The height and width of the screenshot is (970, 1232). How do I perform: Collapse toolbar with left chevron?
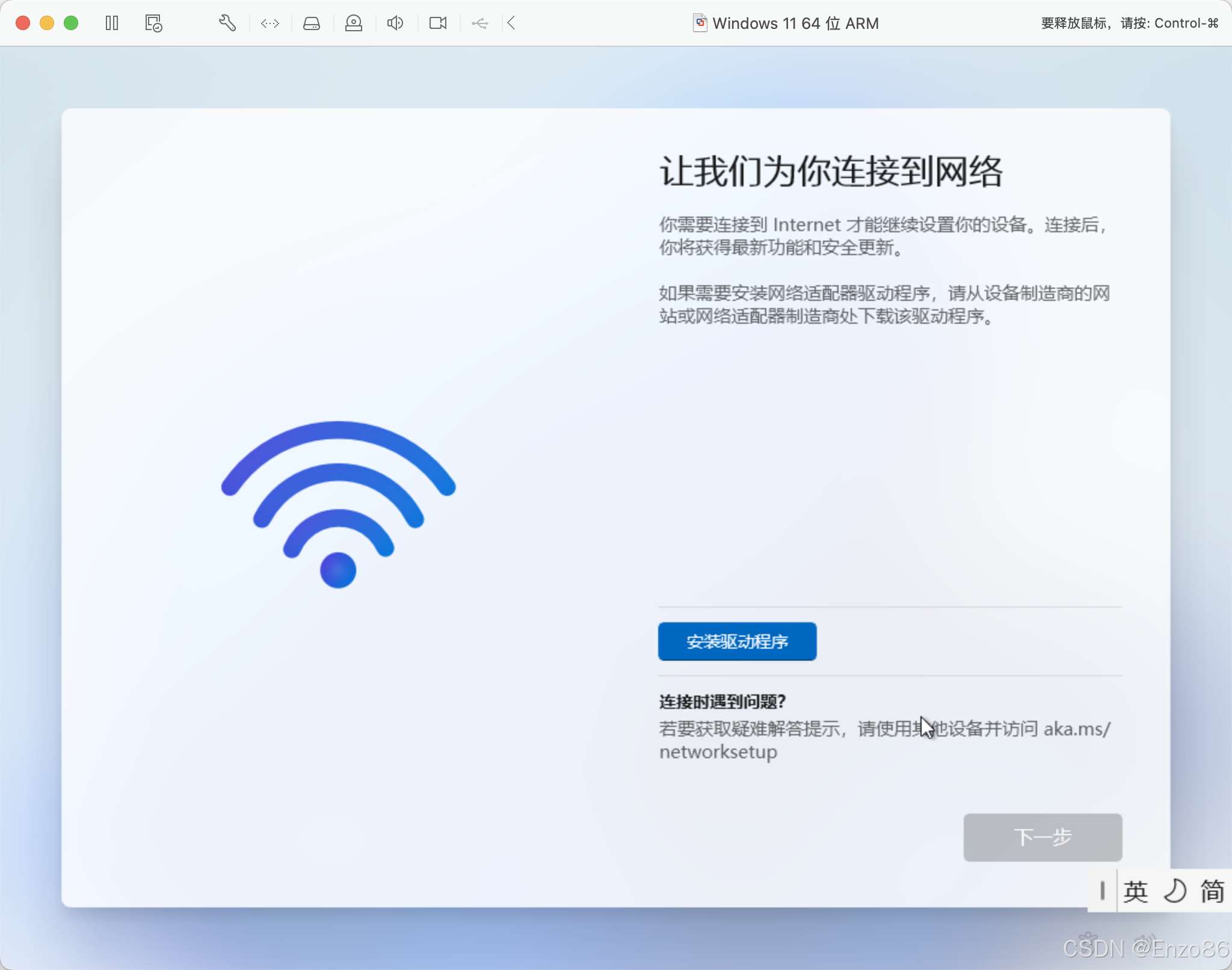(511, 23)
